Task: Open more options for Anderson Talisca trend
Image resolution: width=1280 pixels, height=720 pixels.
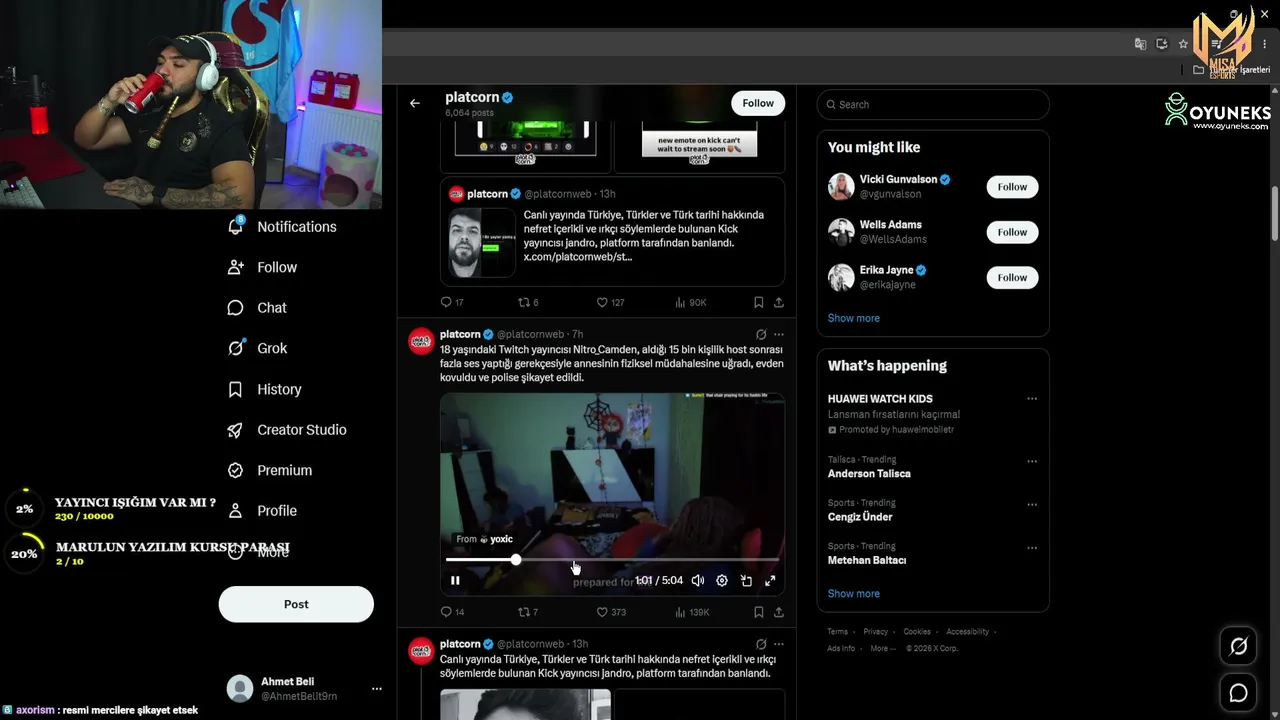Action: point(1032,461)
